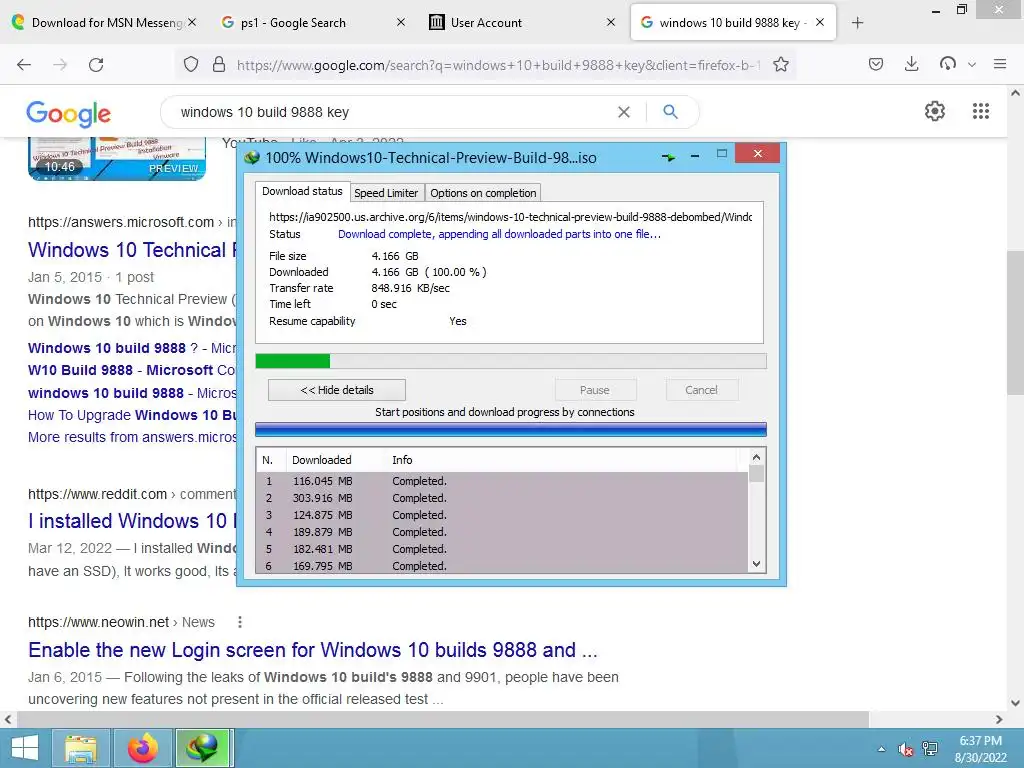1024x768 pixels.
Task: Maximize the IDM download dialog
Action: [722, 153]
